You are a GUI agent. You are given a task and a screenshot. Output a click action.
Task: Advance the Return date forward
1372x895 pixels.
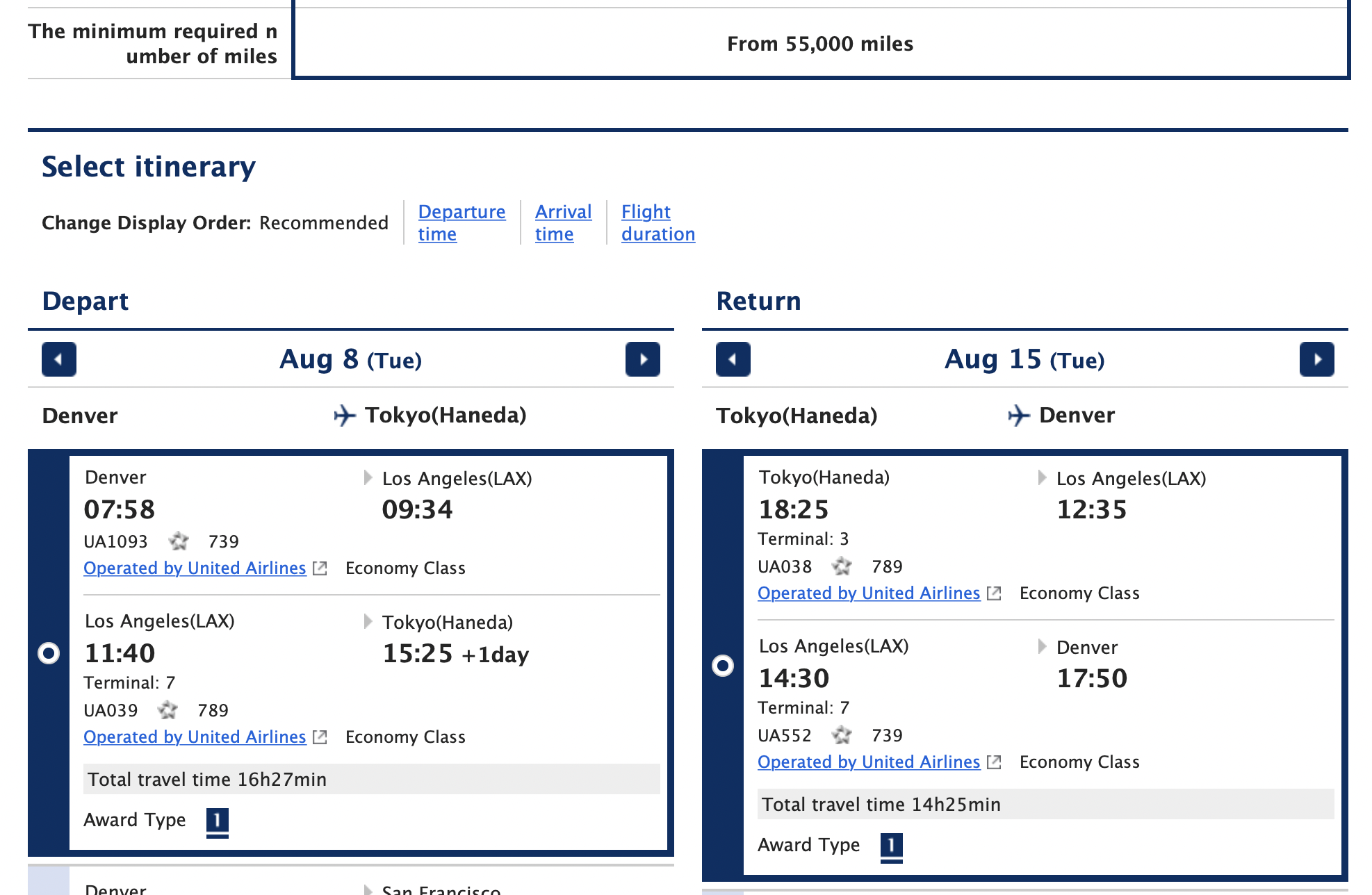coord(1318,359)
